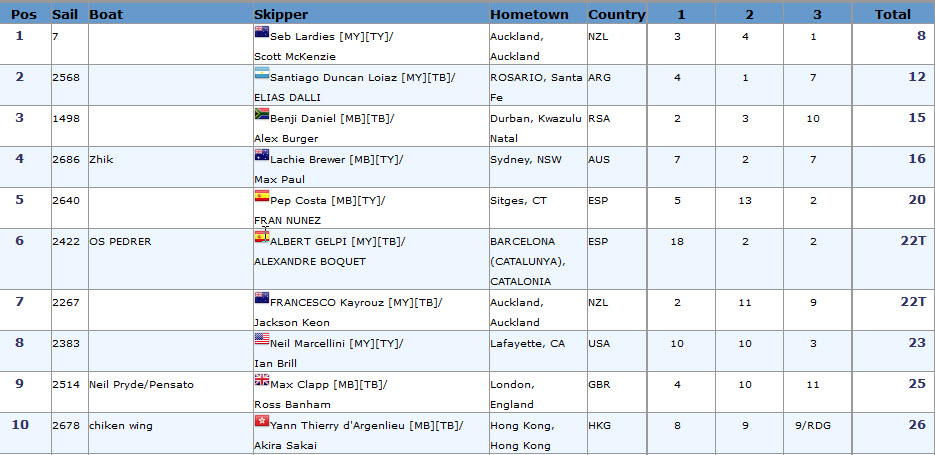Sort by the Pos column header
This screenshot has width=935, height=455.
pyautogui.click(x=24, y=14)
